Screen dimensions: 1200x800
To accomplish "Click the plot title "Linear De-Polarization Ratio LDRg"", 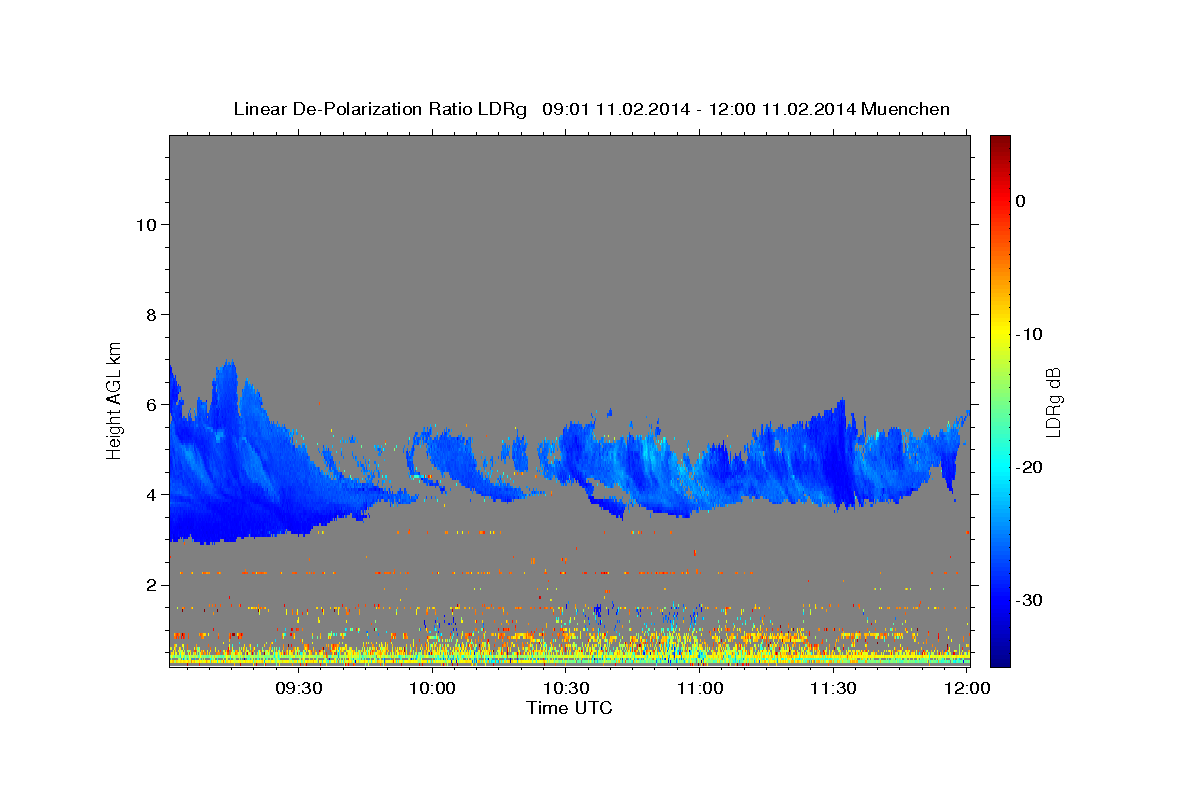I will pyautogui.click(x=380, y=109).
